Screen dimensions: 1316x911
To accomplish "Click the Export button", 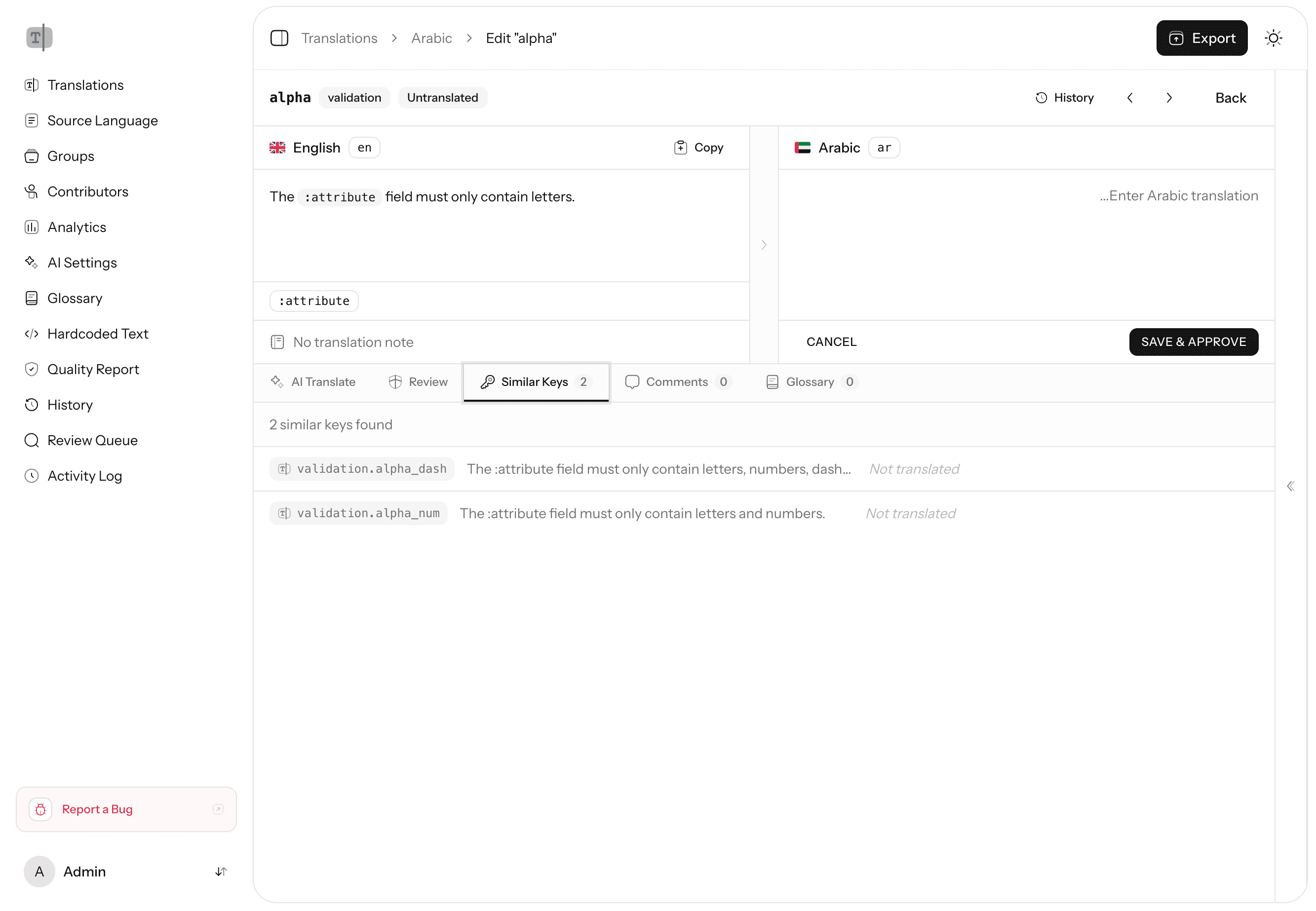I will click(x=1201, y=38).
